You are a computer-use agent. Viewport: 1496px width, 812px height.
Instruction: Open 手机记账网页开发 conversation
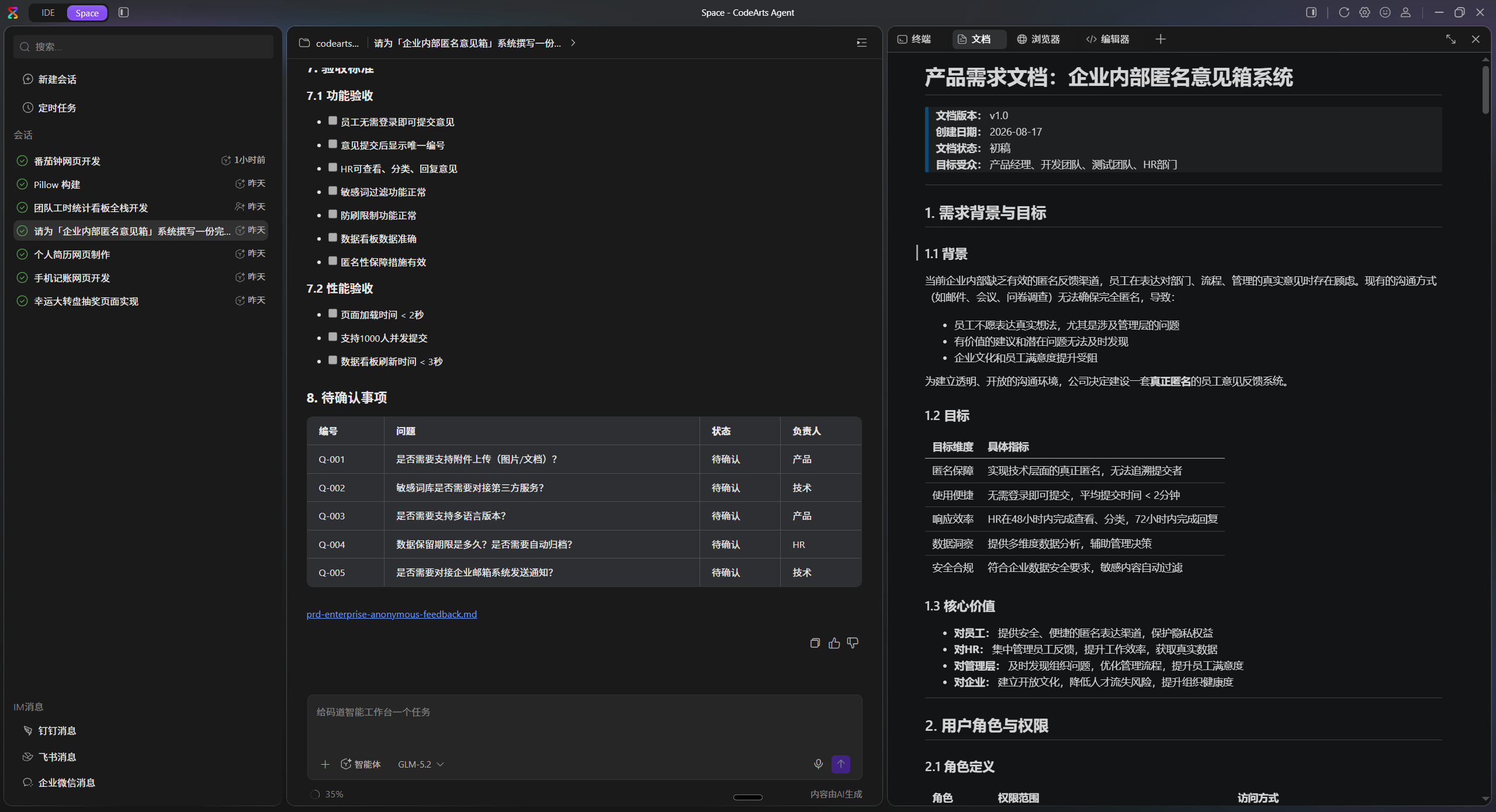(x=141, y=277)
